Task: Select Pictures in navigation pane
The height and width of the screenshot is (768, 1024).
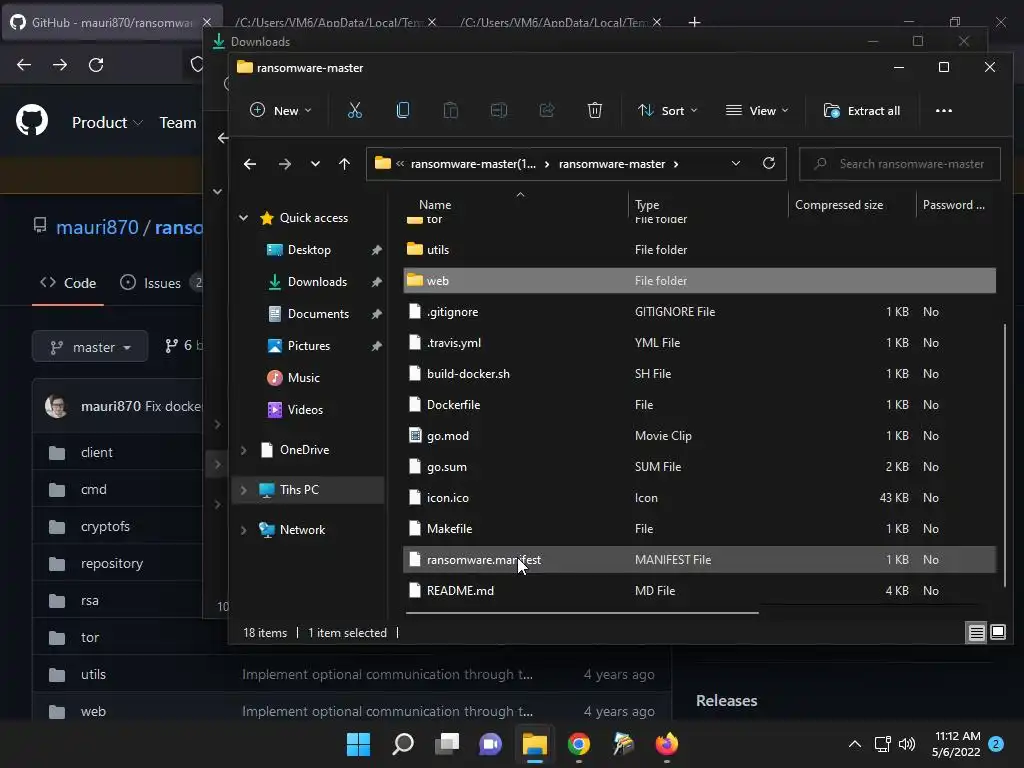Action: 309,345
